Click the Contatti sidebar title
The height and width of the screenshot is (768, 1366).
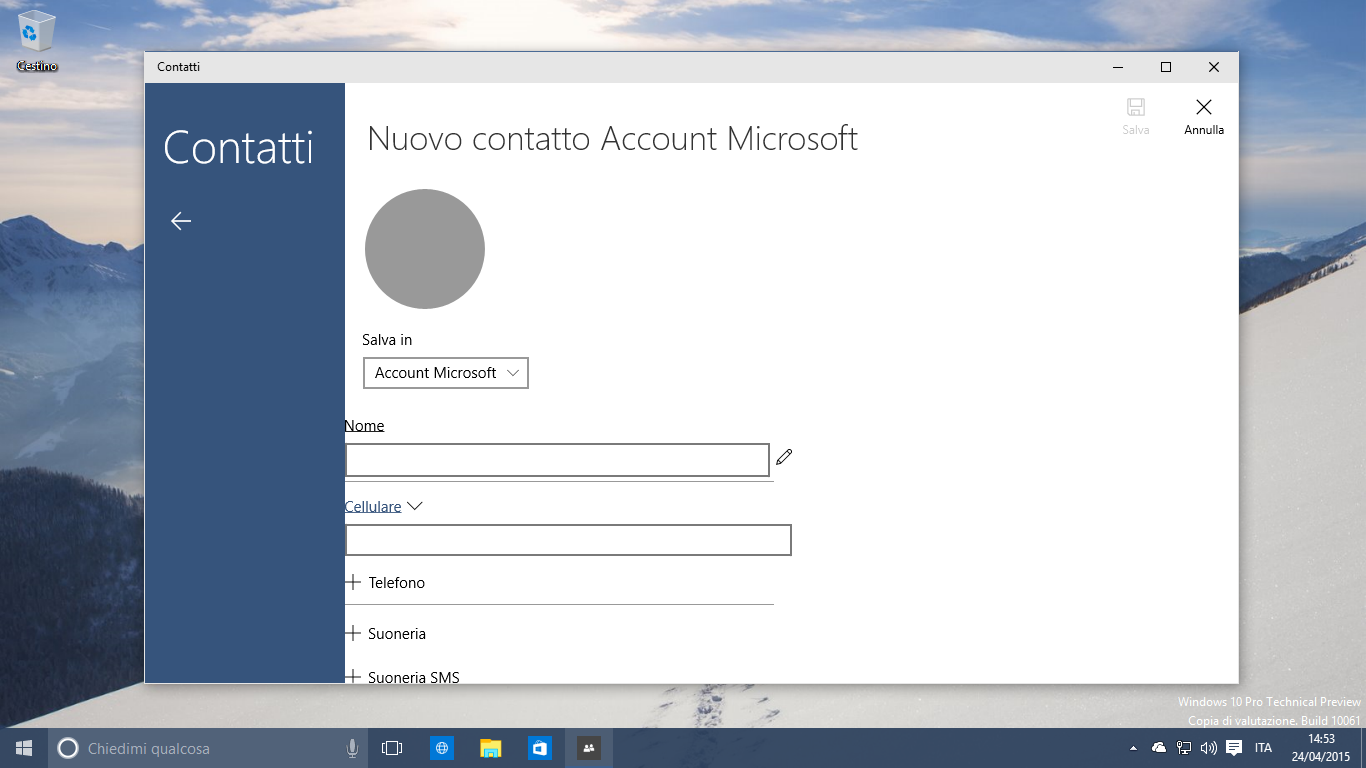(238, 148)
